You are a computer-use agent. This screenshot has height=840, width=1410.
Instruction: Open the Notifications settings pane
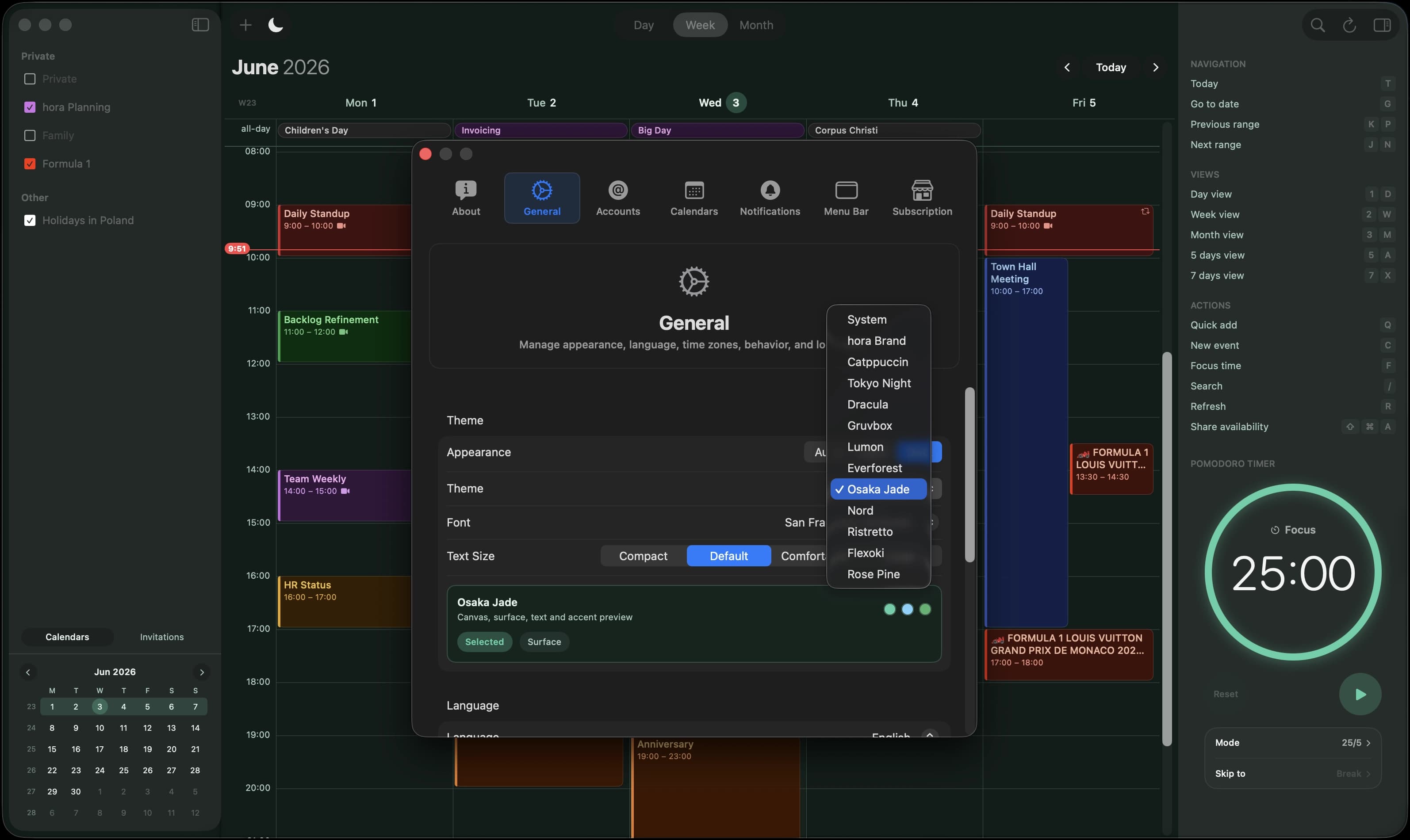coord(770,198)
